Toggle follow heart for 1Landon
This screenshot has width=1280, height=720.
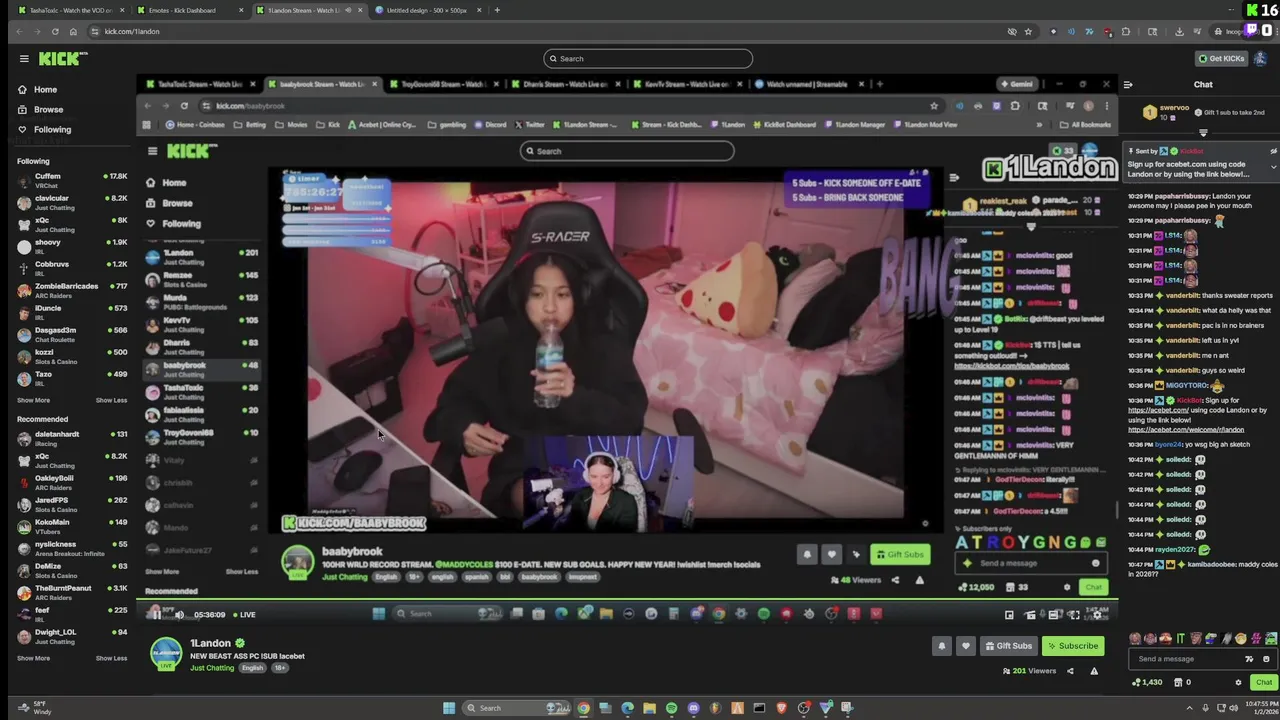tap(965, 646)
